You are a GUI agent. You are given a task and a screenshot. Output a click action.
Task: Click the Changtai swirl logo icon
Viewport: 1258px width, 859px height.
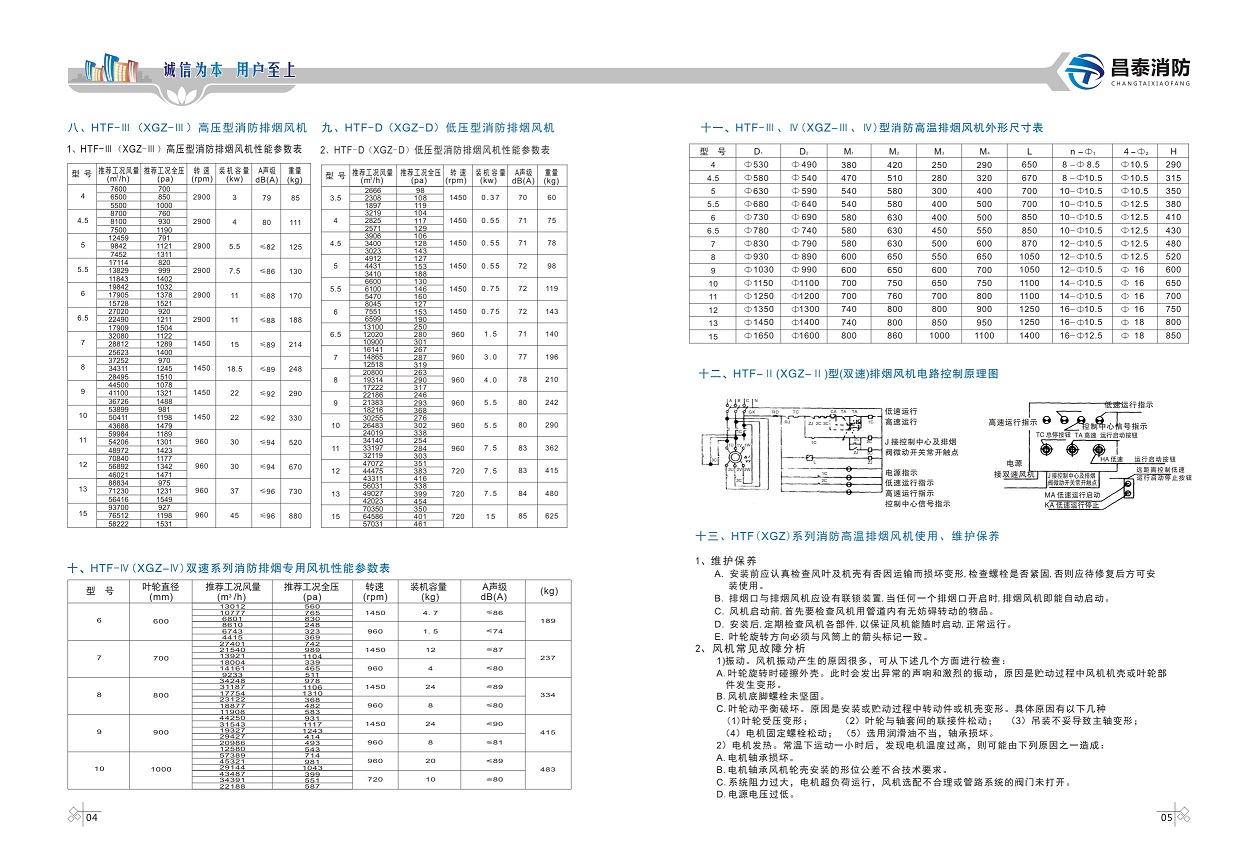(1084, 71)
